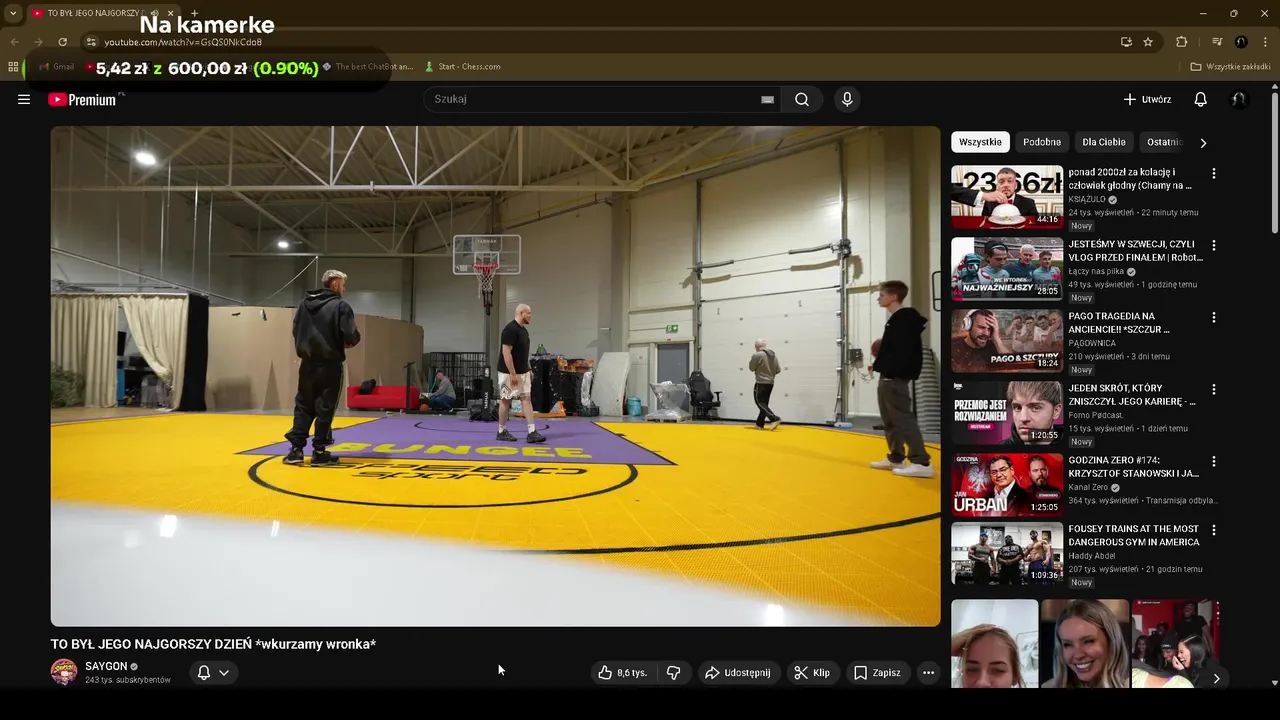
Task: Bookmark this page with star icon
Action: (1148, 42)
